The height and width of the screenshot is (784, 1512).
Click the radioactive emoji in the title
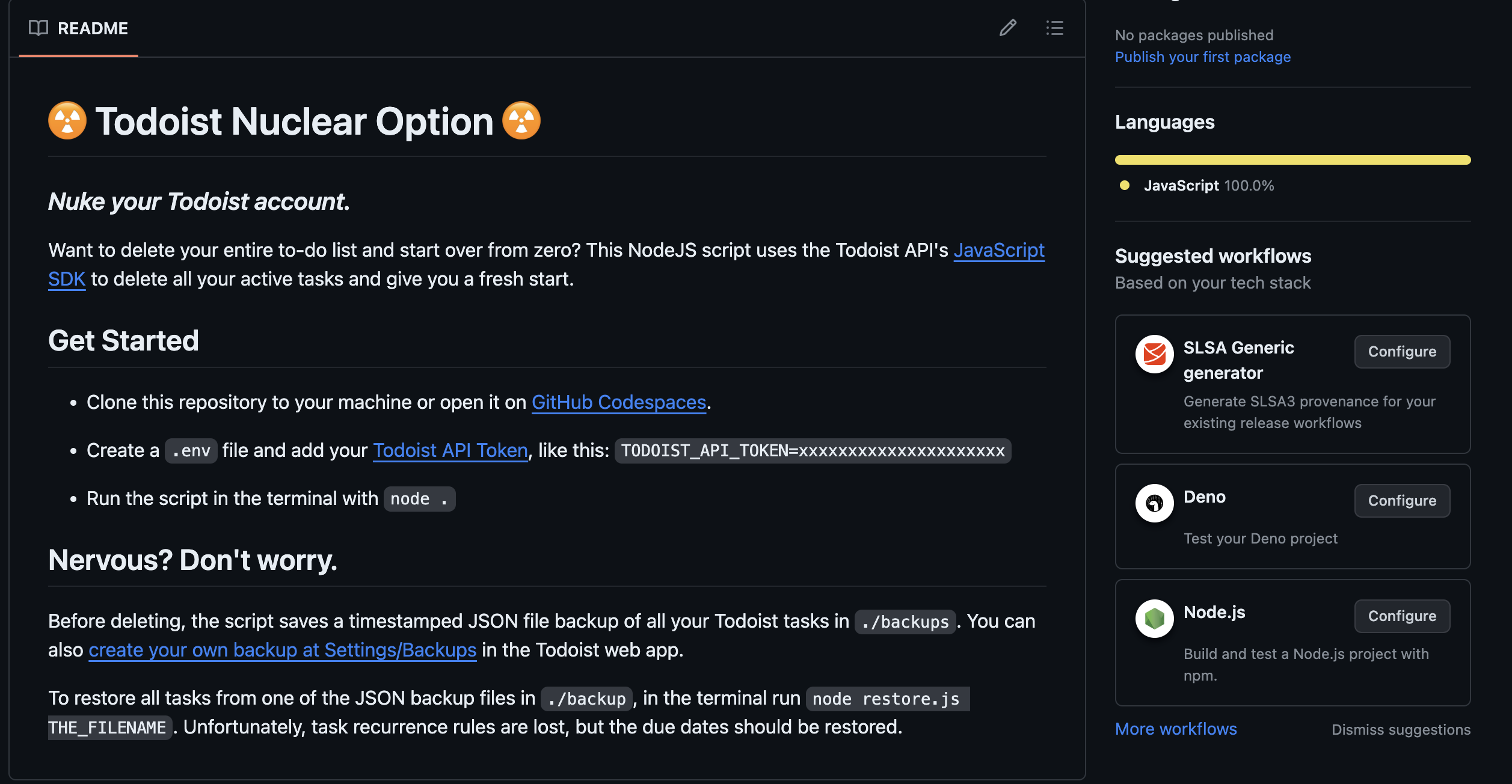[x=67, y=120]
